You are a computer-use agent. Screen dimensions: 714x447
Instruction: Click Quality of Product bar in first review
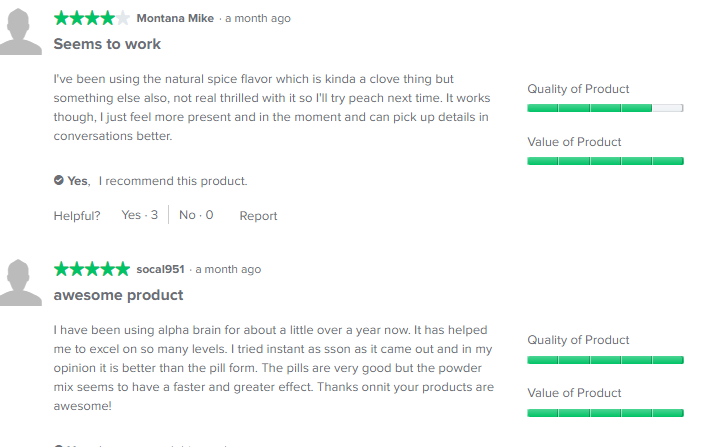point(605,108)
